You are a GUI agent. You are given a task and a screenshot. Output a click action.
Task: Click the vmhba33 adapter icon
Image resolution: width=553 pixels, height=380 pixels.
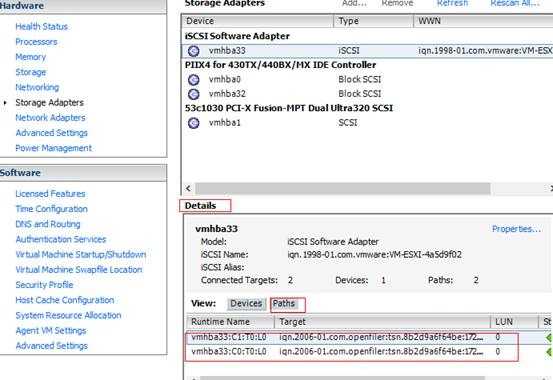(193, 51)
